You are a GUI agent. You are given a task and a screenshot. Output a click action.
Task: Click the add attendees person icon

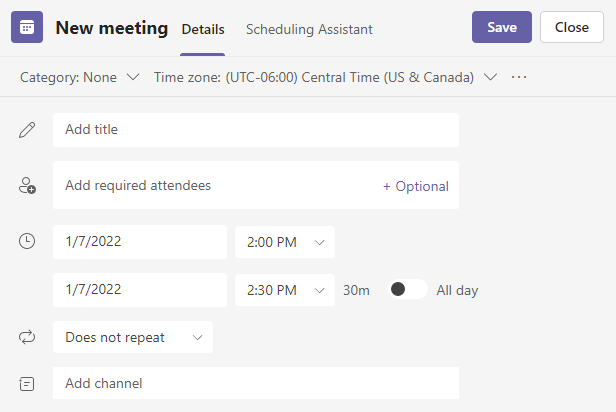(27, 186)
